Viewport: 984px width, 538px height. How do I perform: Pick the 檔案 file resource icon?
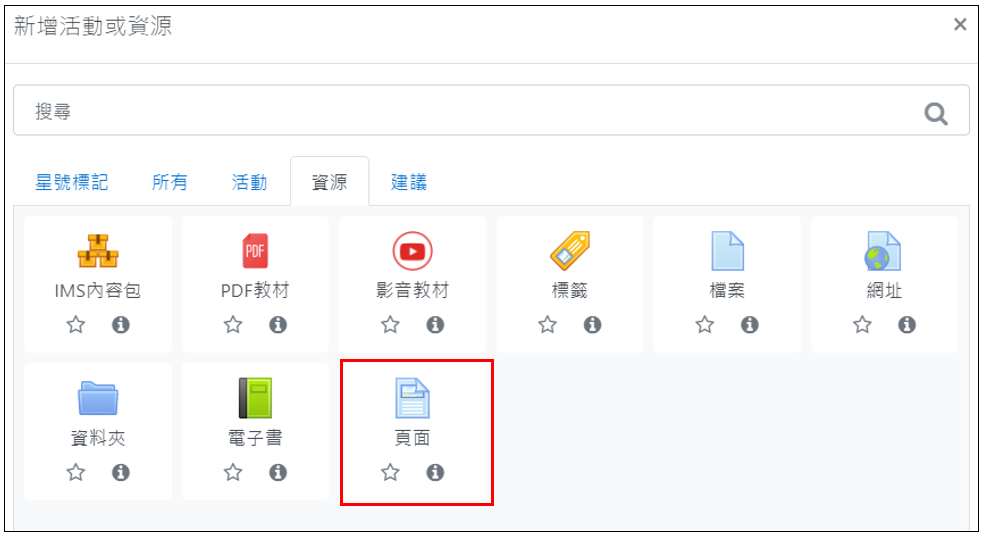point(727,250)
